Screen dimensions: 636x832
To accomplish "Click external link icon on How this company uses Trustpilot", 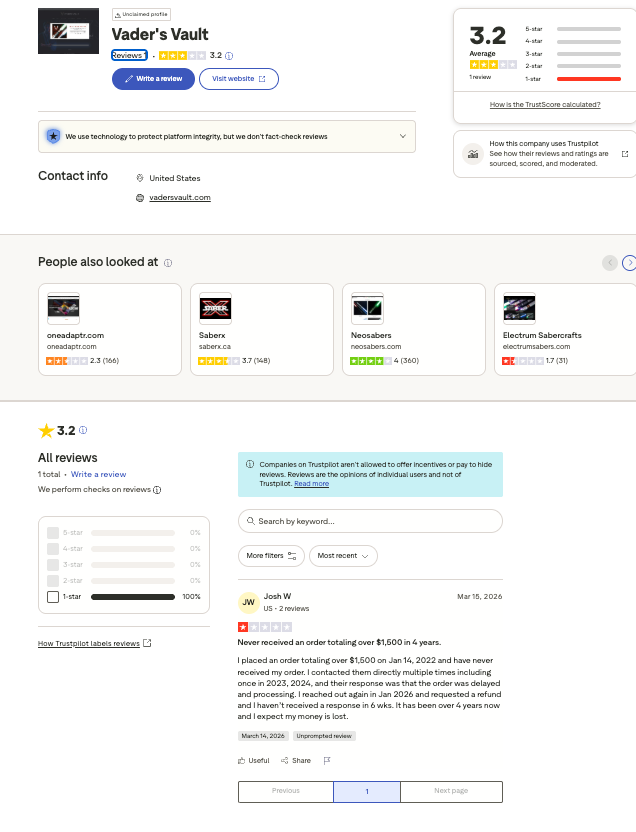I will pos(625,154).
